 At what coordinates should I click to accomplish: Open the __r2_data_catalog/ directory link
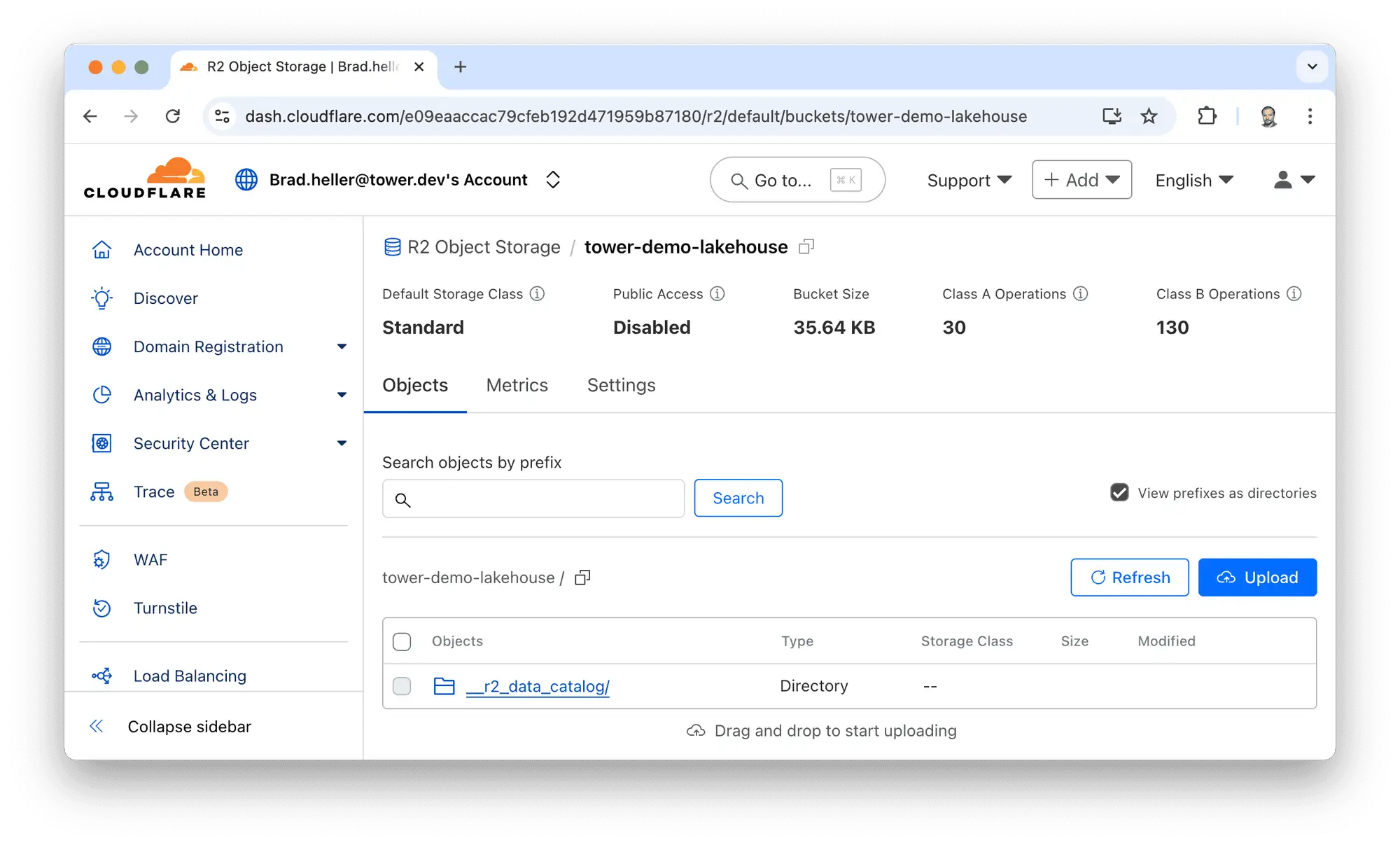(538, 686)
